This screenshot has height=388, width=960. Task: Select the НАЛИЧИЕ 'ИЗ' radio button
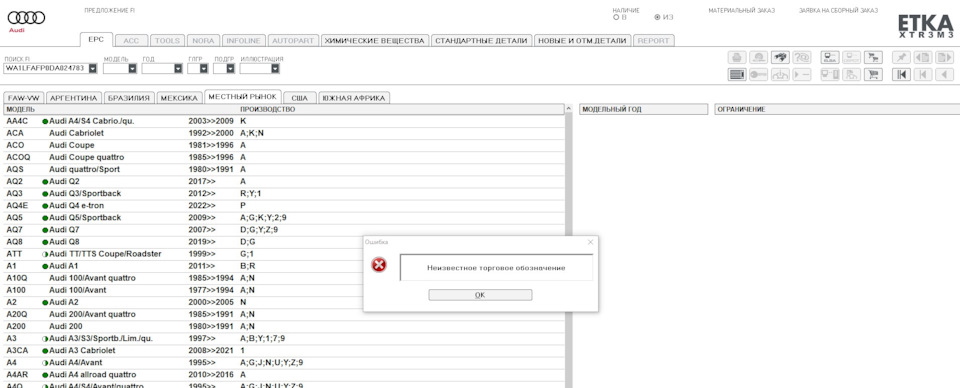point(658,17)
